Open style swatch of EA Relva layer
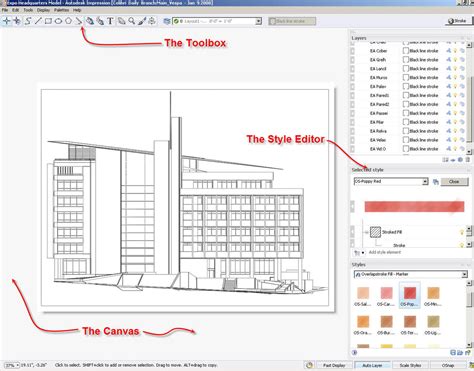This screenshot has height=371, width=474. 406,131
